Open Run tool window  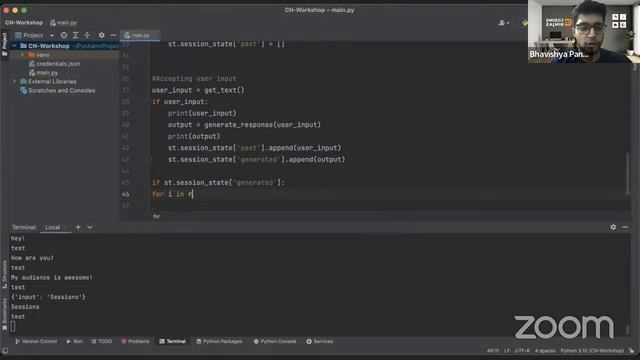(74, 341)
